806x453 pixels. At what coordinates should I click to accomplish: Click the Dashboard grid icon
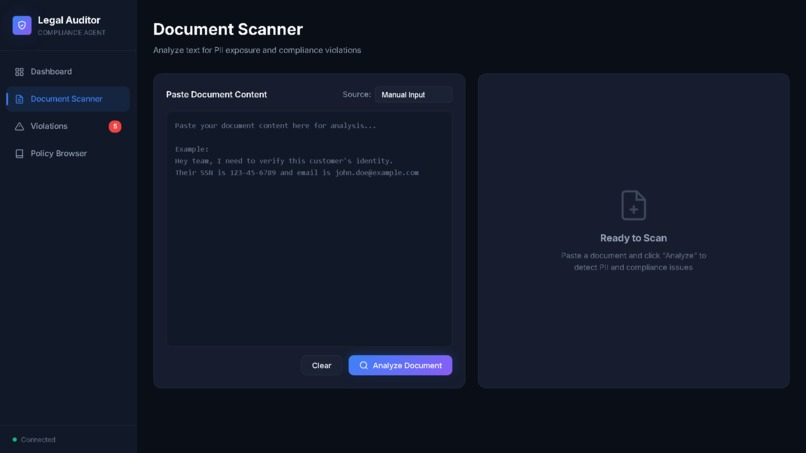pos(19,72)
